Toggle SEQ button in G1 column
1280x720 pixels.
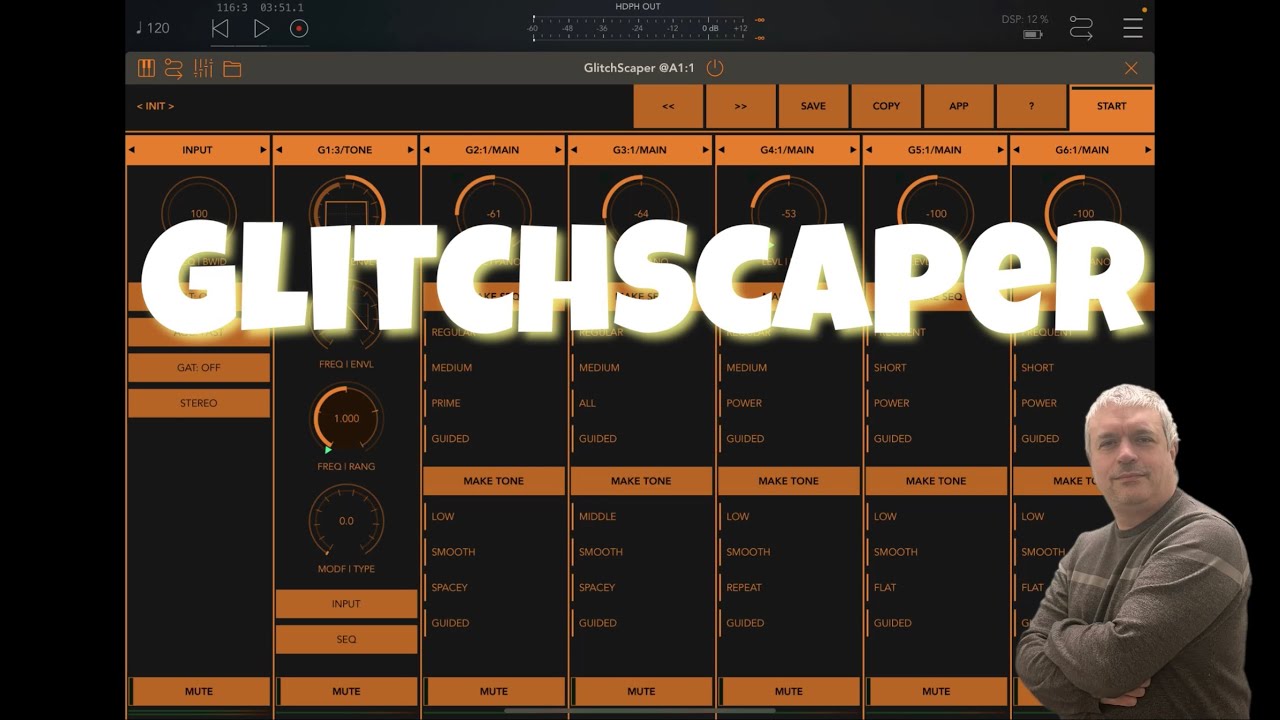tap(346, 639)
